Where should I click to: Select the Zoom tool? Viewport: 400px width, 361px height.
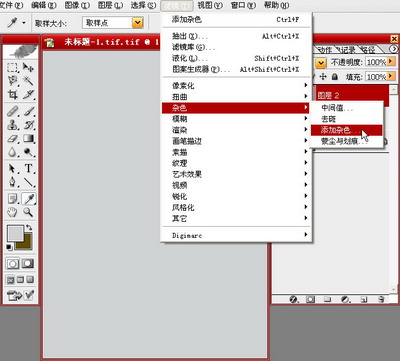pyautogui.click(x=28, y=212)
